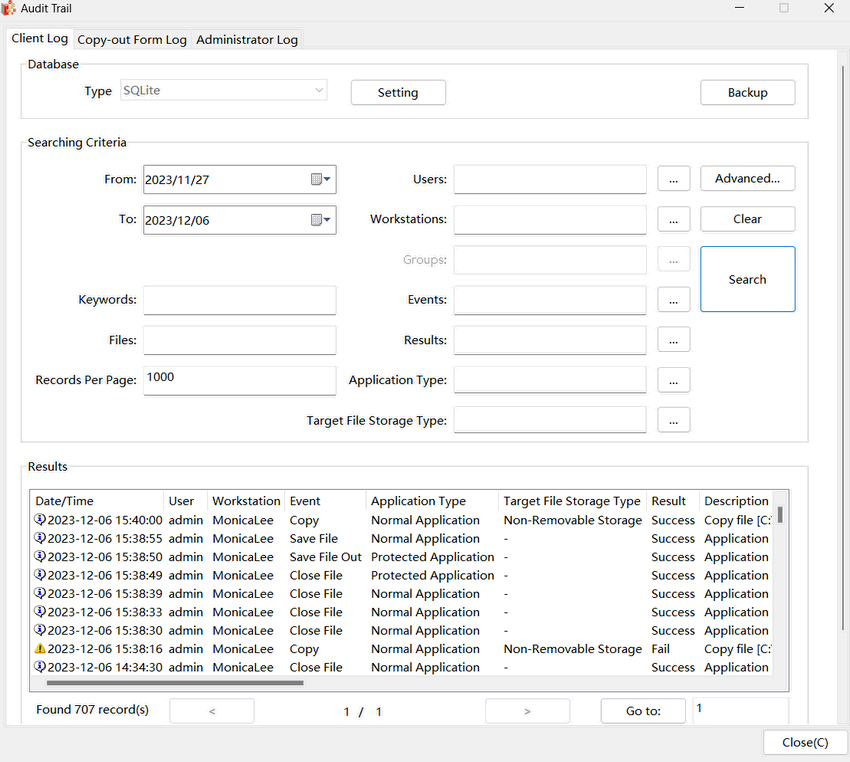This screenshot has height=762, width=850.
Task: Open the From date calendar picker
Action: 321,180
